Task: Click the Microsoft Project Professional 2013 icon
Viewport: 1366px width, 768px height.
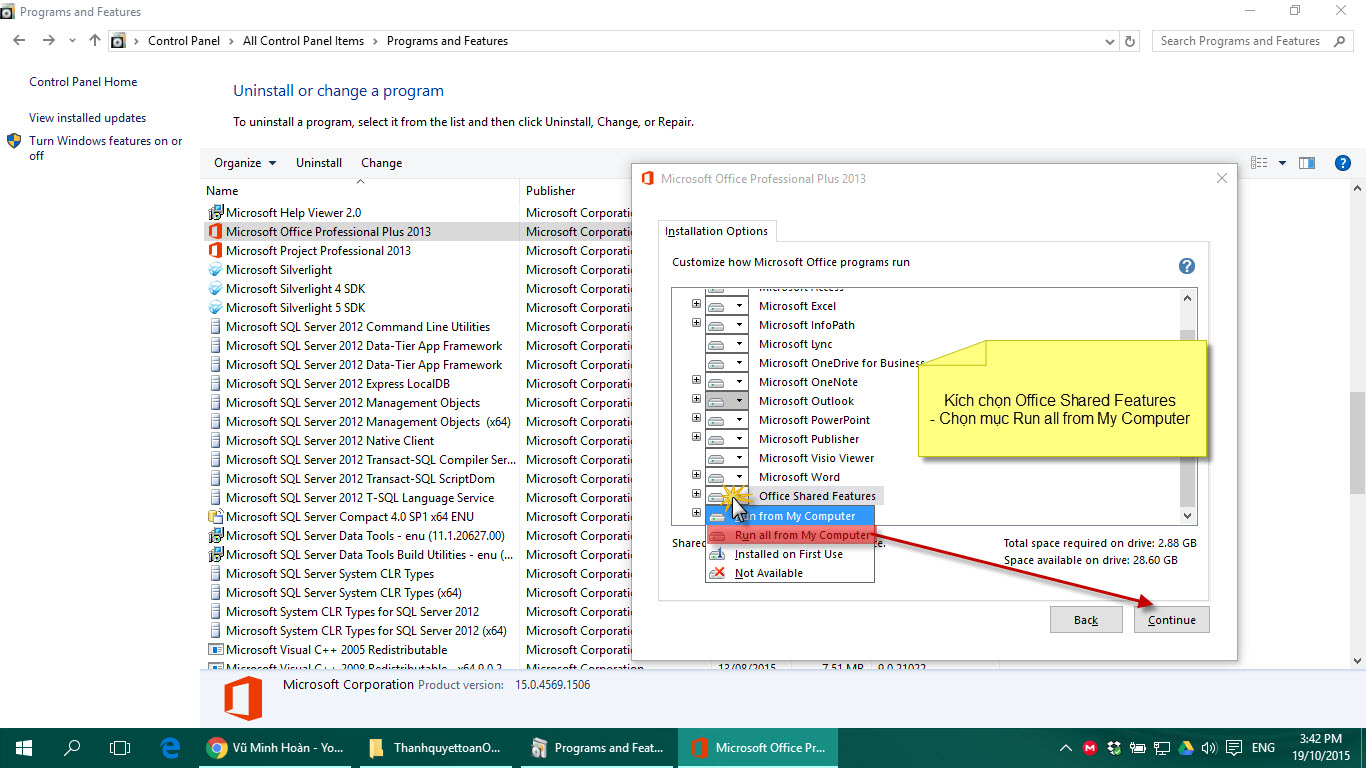Action: (215, 251)
